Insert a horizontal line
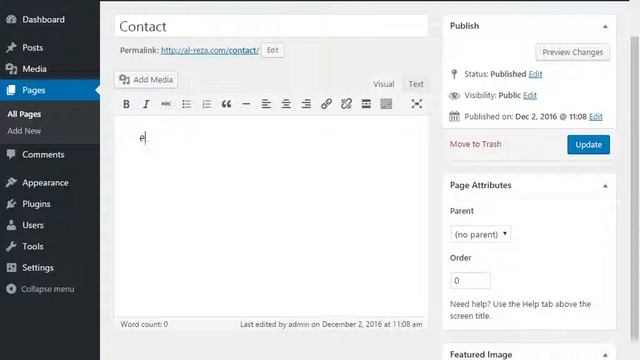This screenshot has height=360, width=640. pyautogui.click(x=246, y=104)
